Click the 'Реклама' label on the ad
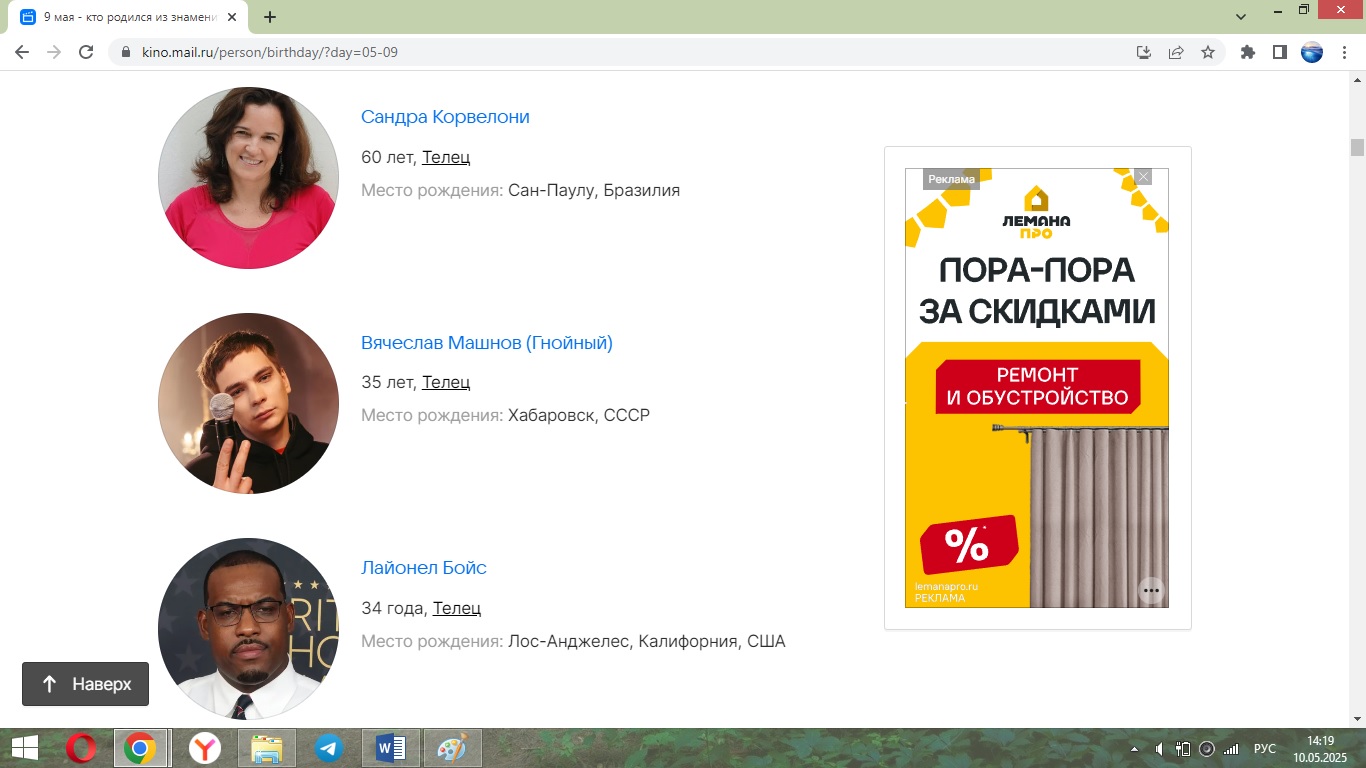The height and width of the screenshot is (768, 1366). click(x=951, y=179)
